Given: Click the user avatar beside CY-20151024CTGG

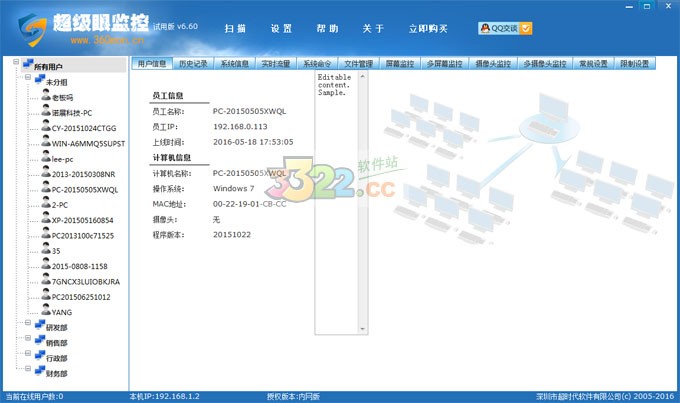Looking at the screenshot, I should (46, 126).
